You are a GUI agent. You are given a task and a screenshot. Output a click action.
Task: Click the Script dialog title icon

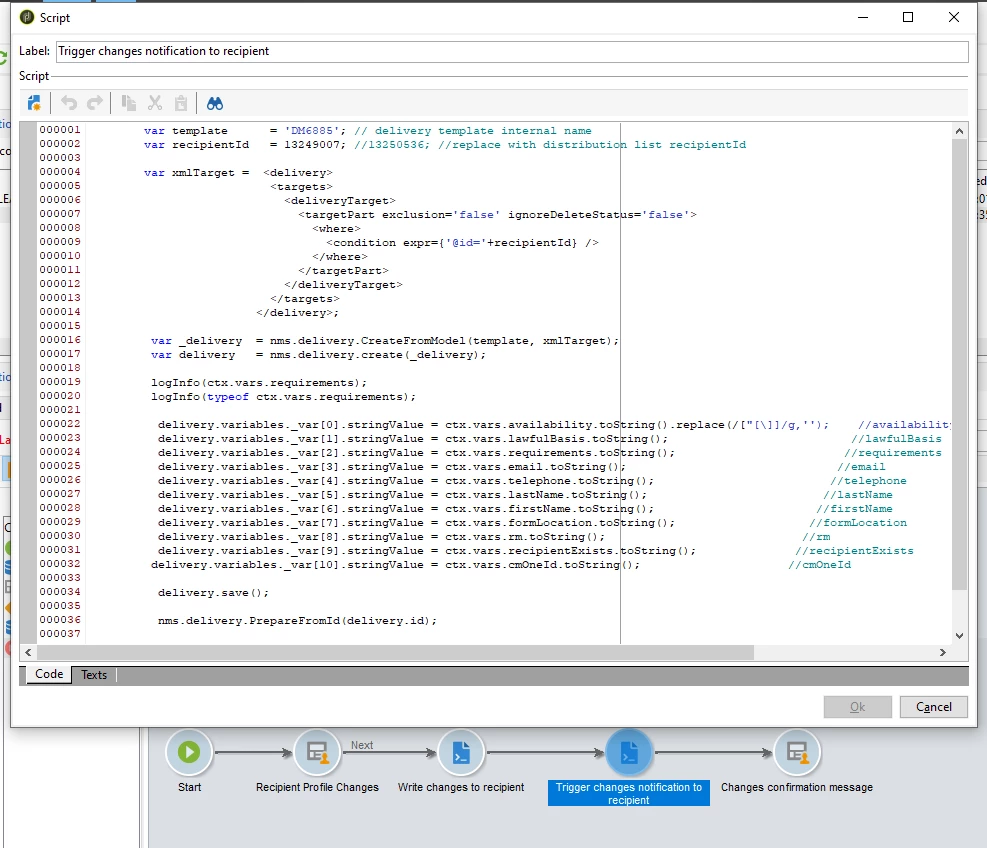coord(27,17)
